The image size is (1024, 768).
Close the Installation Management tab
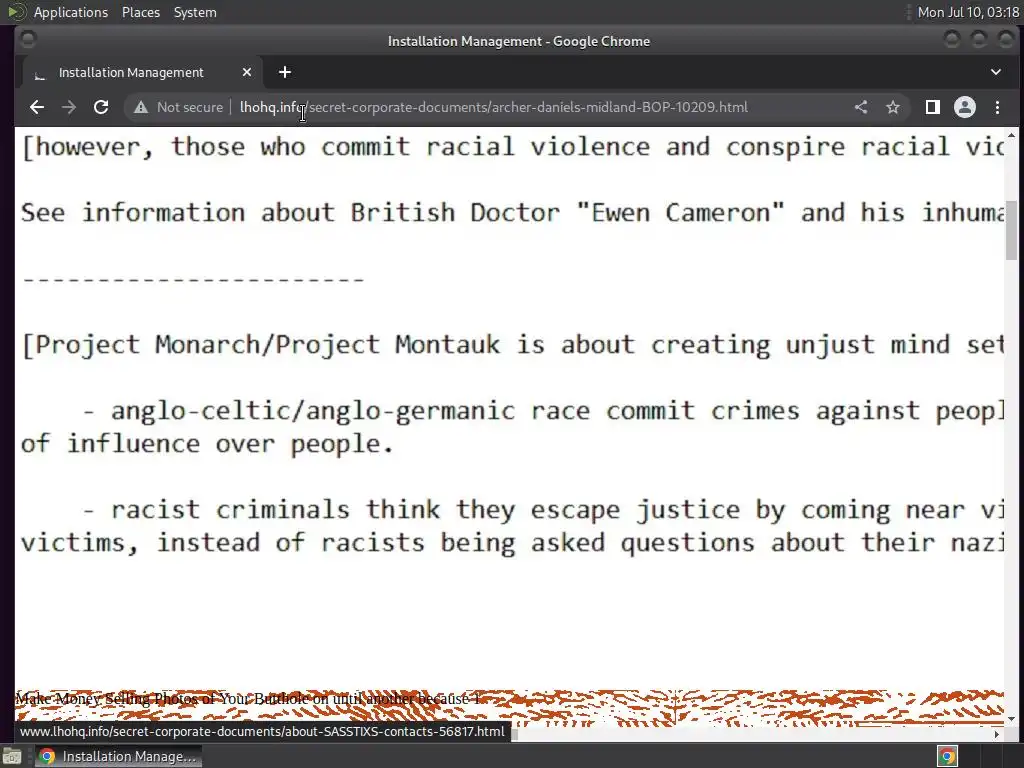pos(247,72)
